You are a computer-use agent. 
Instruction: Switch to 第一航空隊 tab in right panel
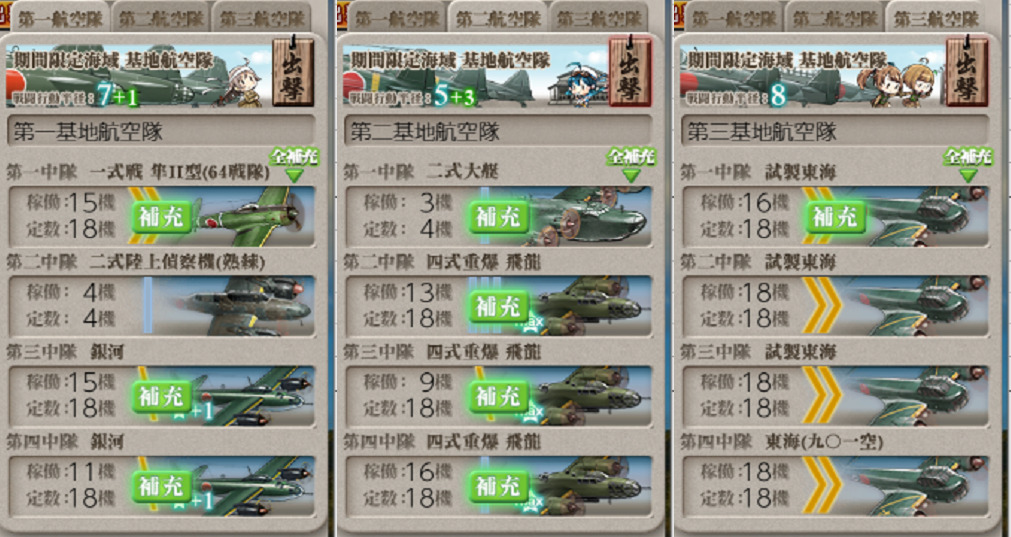tap(734, 18)
